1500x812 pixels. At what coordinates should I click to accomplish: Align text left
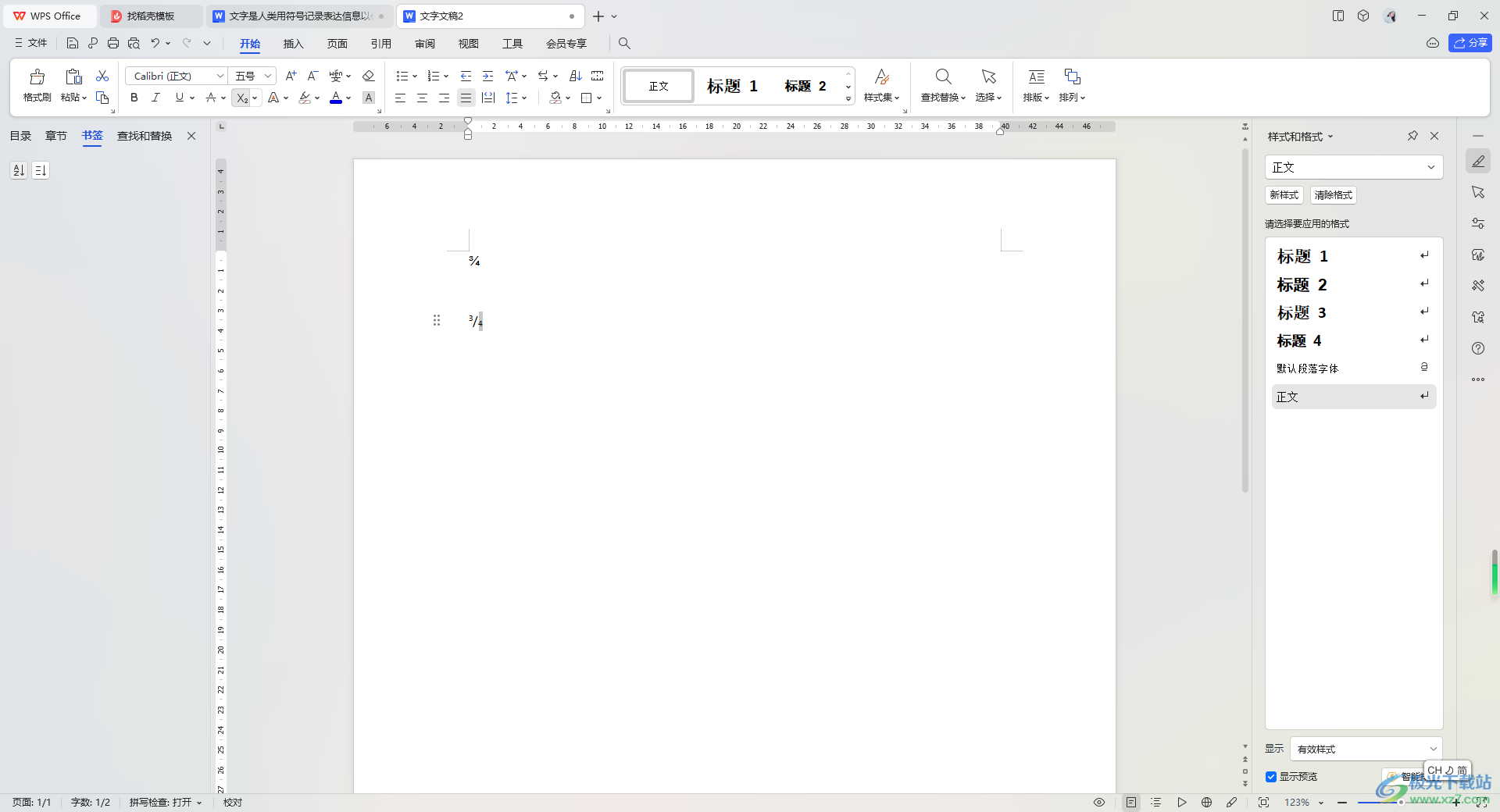tap(400, 98)
